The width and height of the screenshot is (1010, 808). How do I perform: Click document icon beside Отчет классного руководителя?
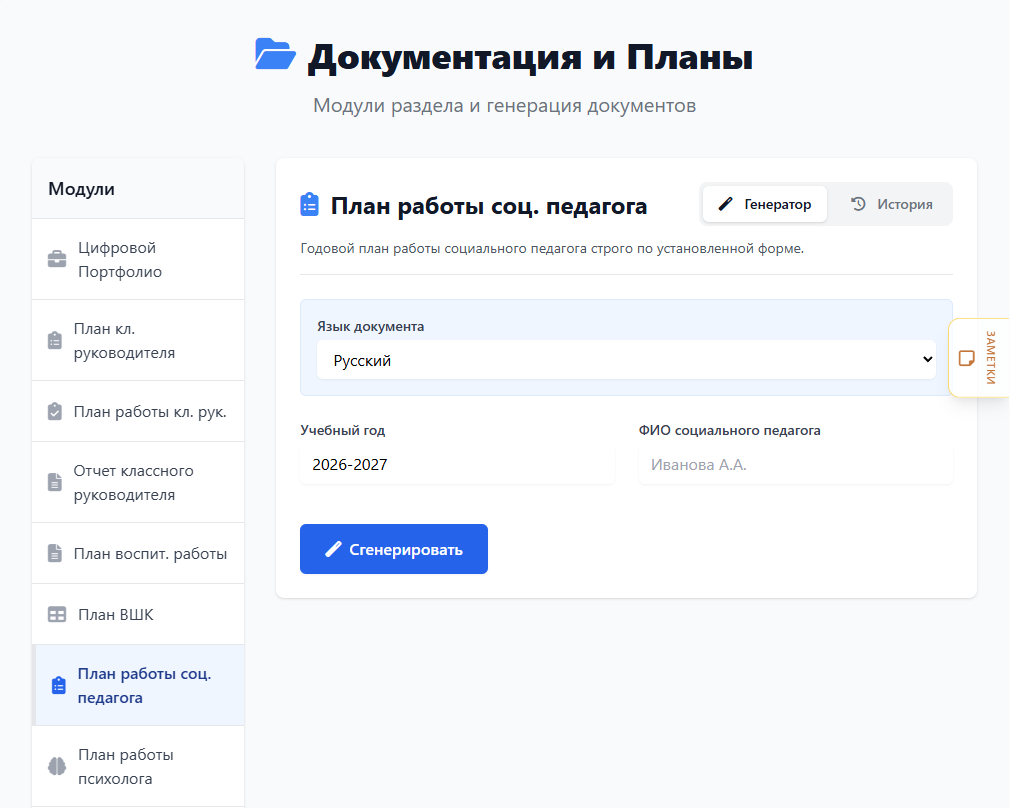point(55,482)
